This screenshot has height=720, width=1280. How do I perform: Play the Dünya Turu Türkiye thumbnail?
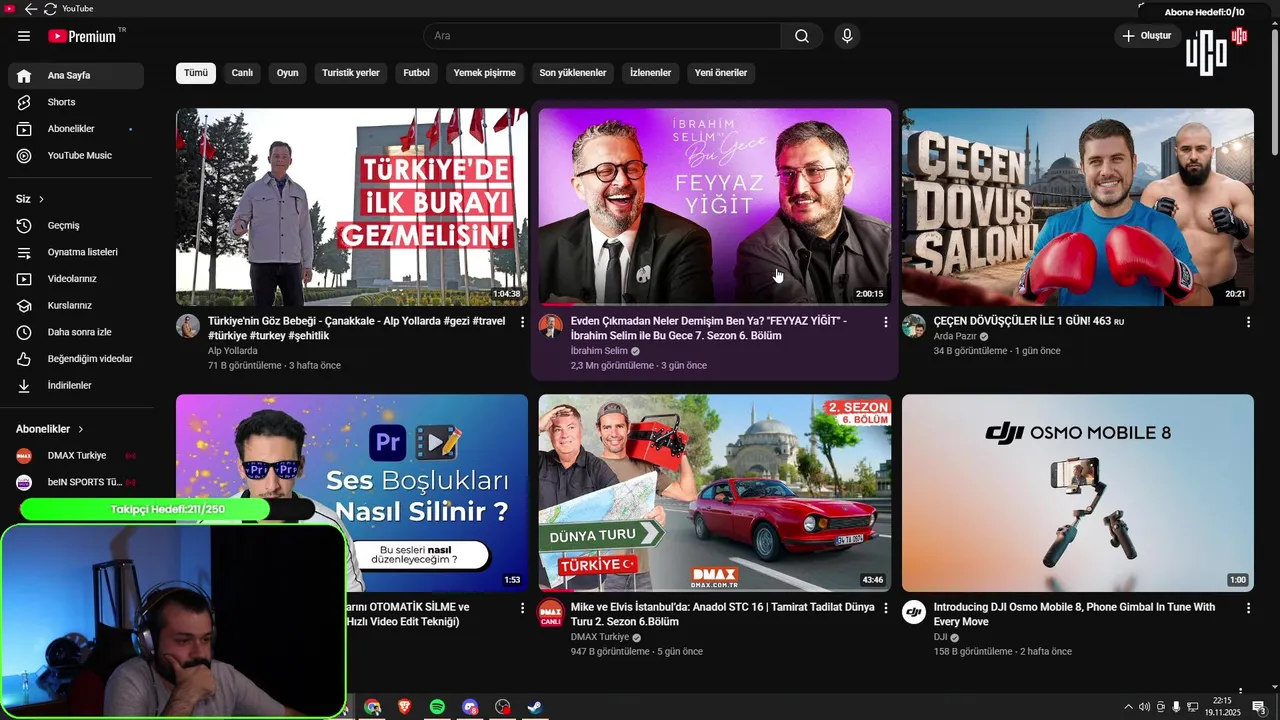715,493
